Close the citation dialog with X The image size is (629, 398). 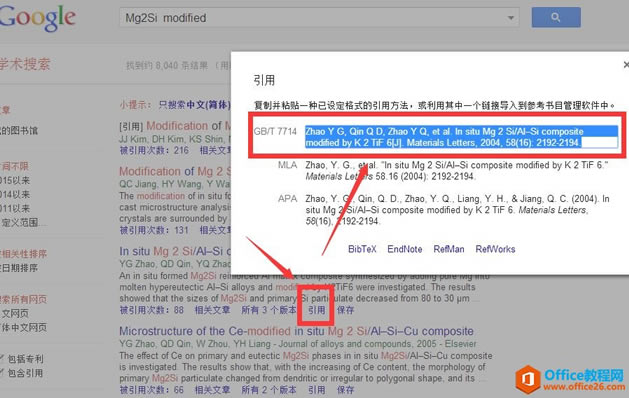tap(626, 65)
